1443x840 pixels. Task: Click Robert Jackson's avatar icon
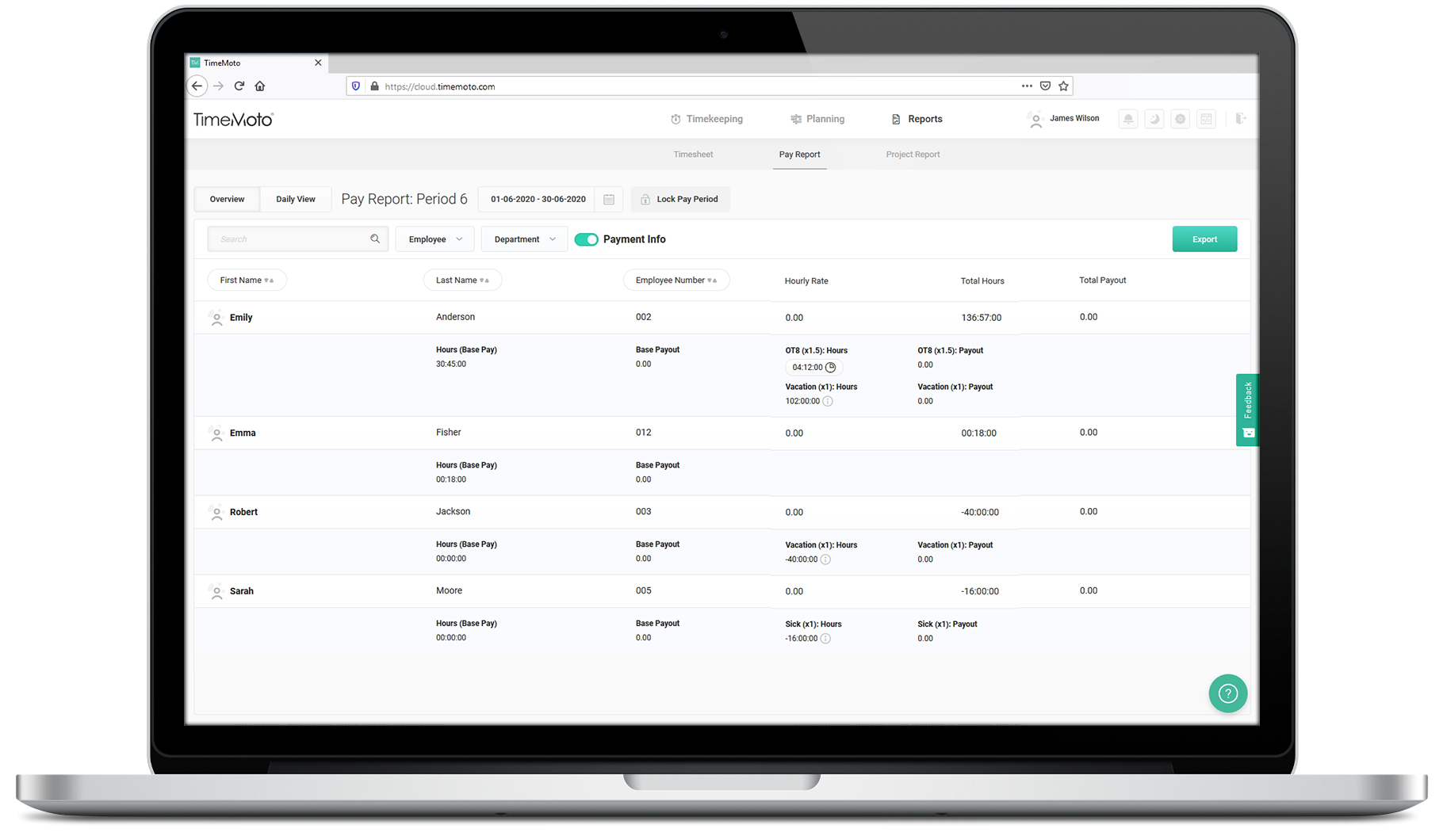[x=216, y=513]
